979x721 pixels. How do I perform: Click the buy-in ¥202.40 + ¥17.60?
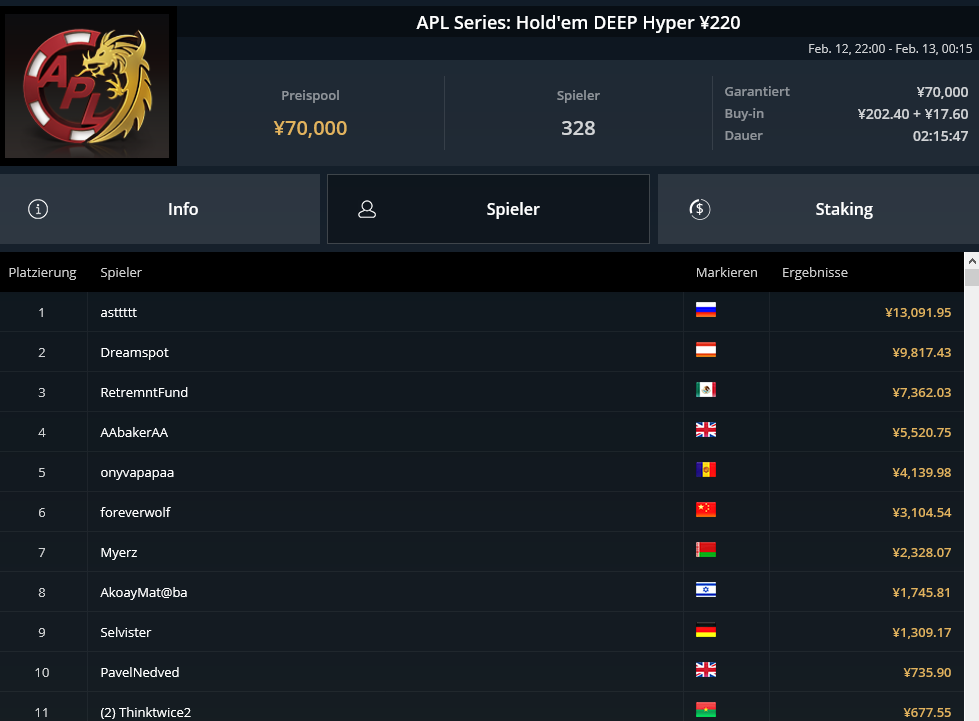(x=913, y=114)
